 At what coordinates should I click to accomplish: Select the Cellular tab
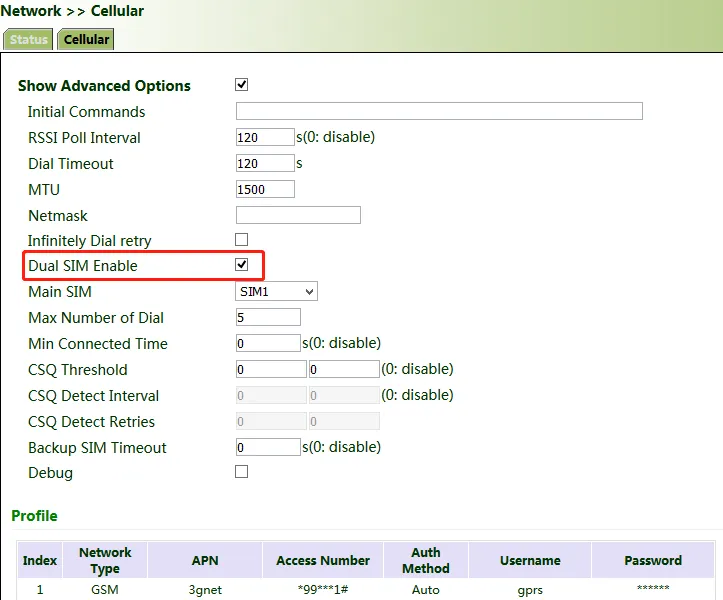[x=86, y=39]
